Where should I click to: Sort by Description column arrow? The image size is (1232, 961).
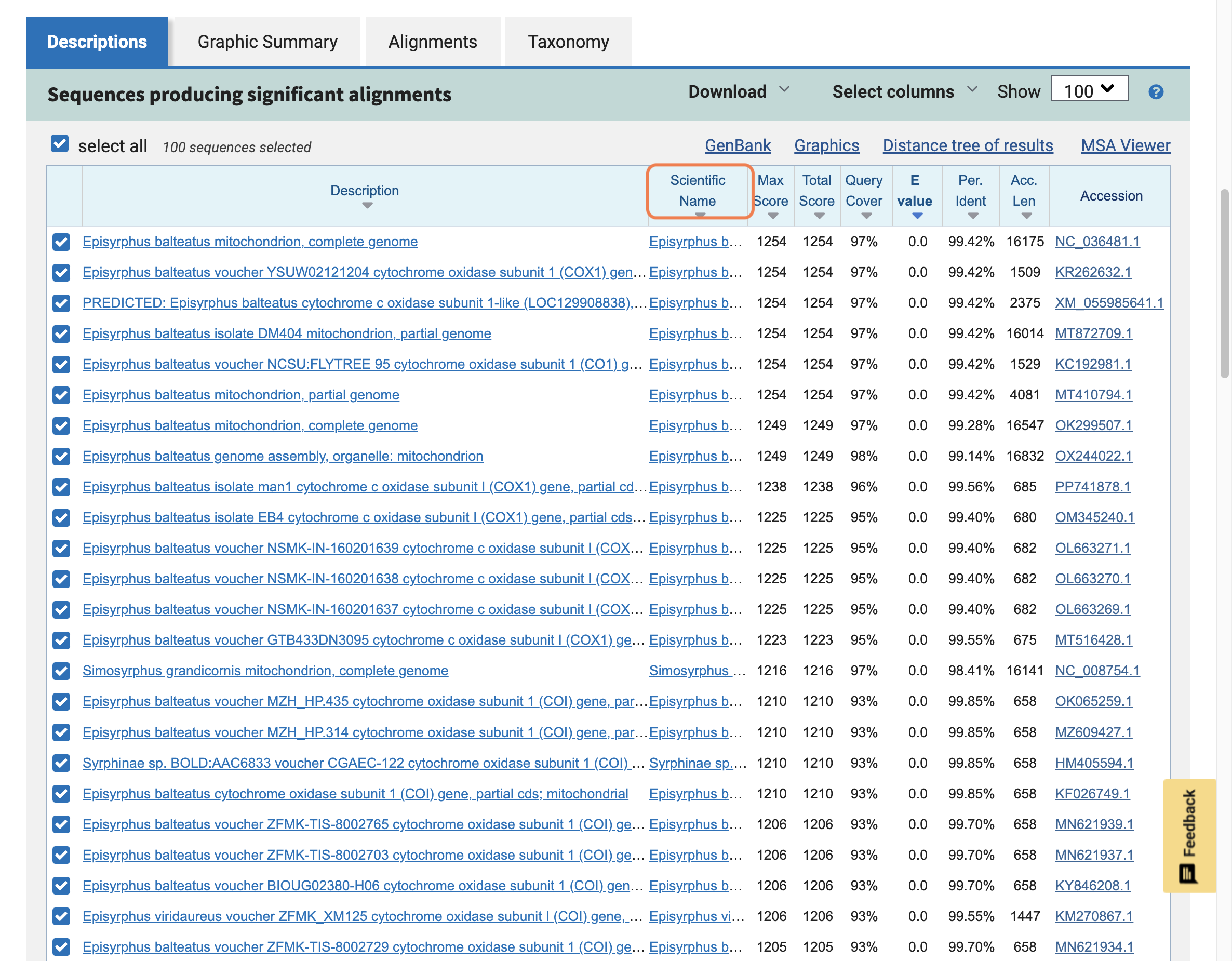[x=367, y=205]
